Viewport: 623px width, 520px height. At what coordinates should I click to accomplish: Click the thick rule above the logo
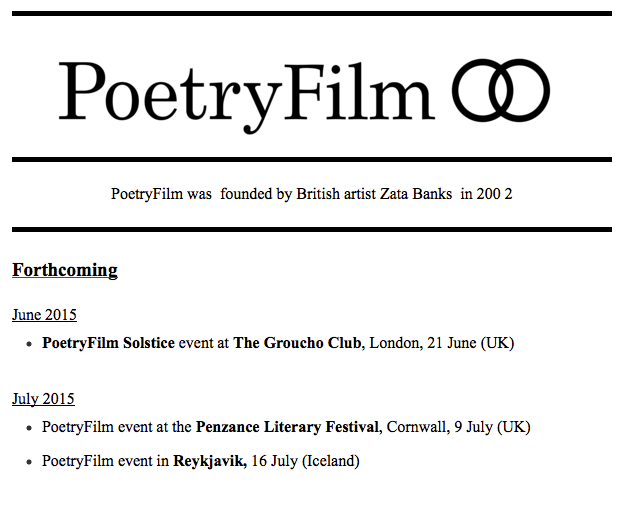click(311, 14)
